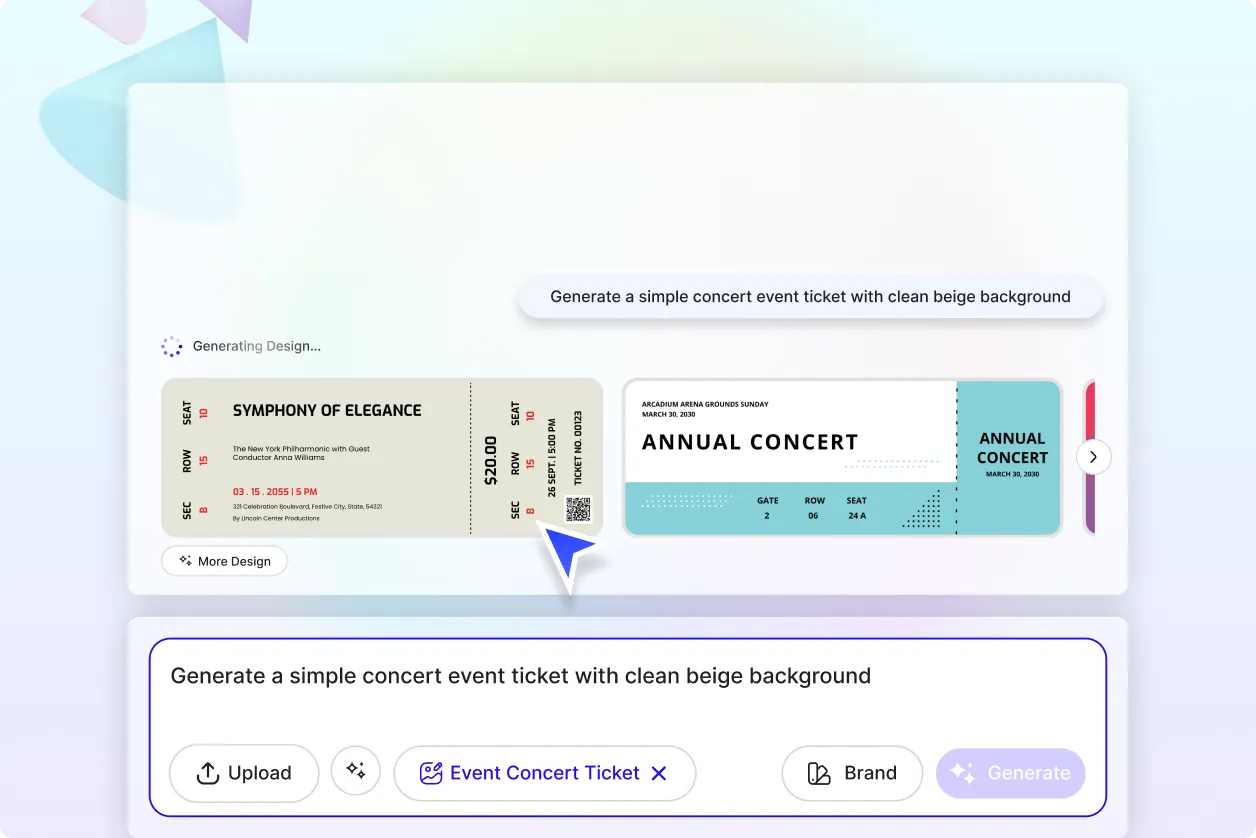This screenshot has width=1256, height=838.
Task: Expand more designs with the right chevron
Action: click(x=1093, y=456)
